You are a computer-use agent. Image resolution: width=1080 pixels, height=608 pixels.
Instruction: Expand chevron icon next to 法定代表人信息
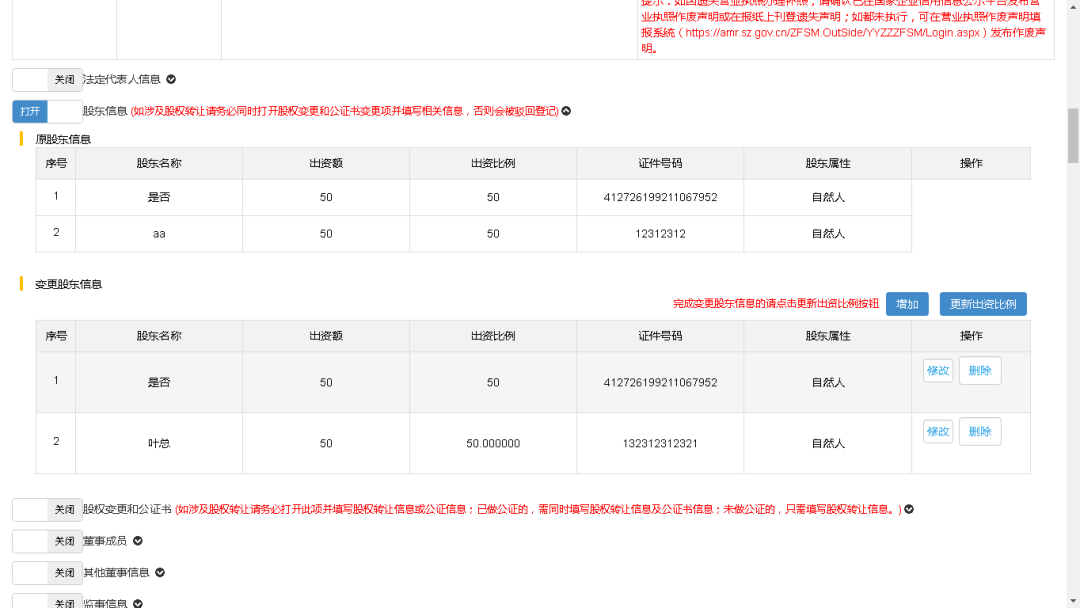[x=171, y=79]
